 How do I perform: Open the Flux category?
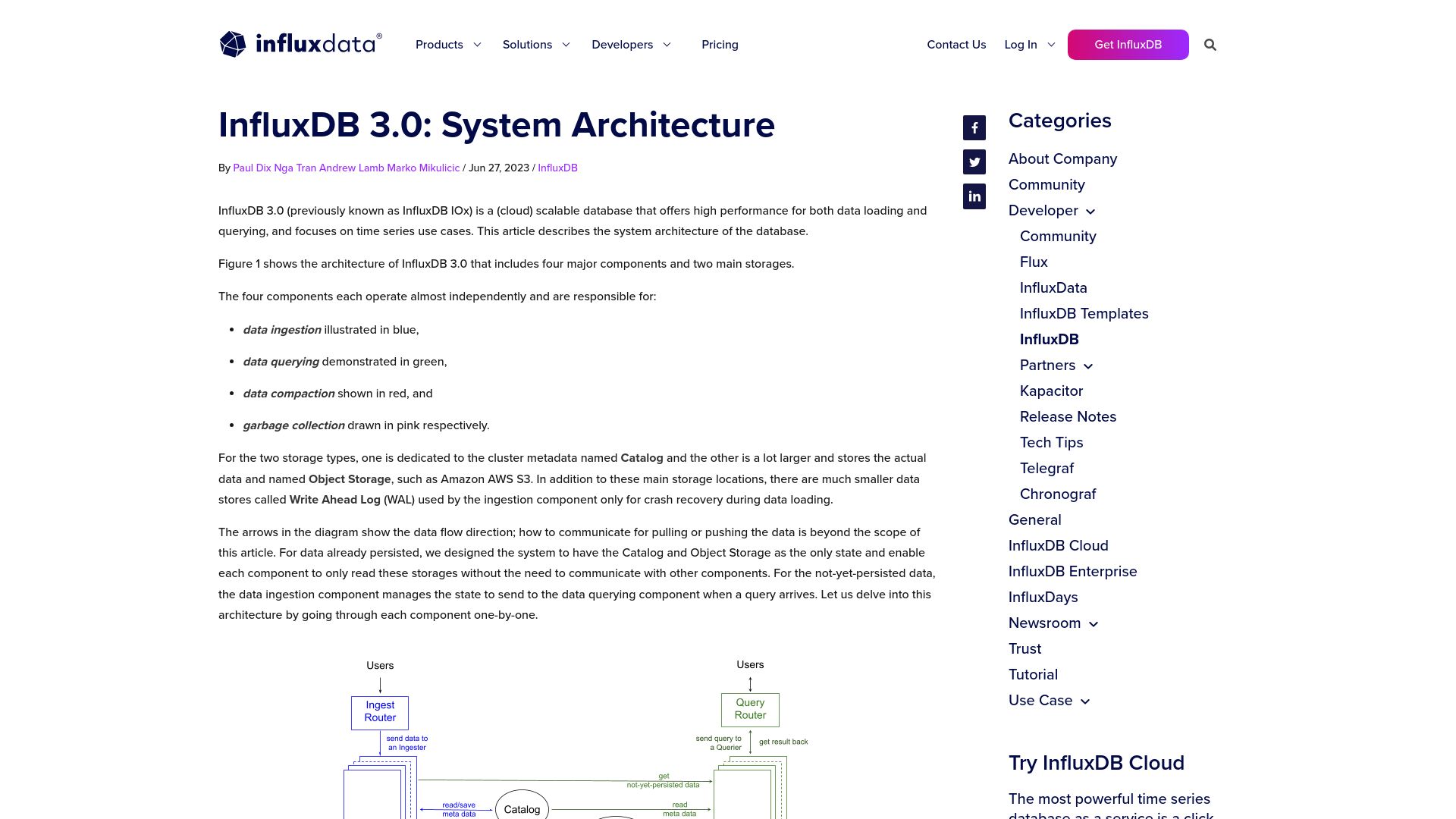1034,262
